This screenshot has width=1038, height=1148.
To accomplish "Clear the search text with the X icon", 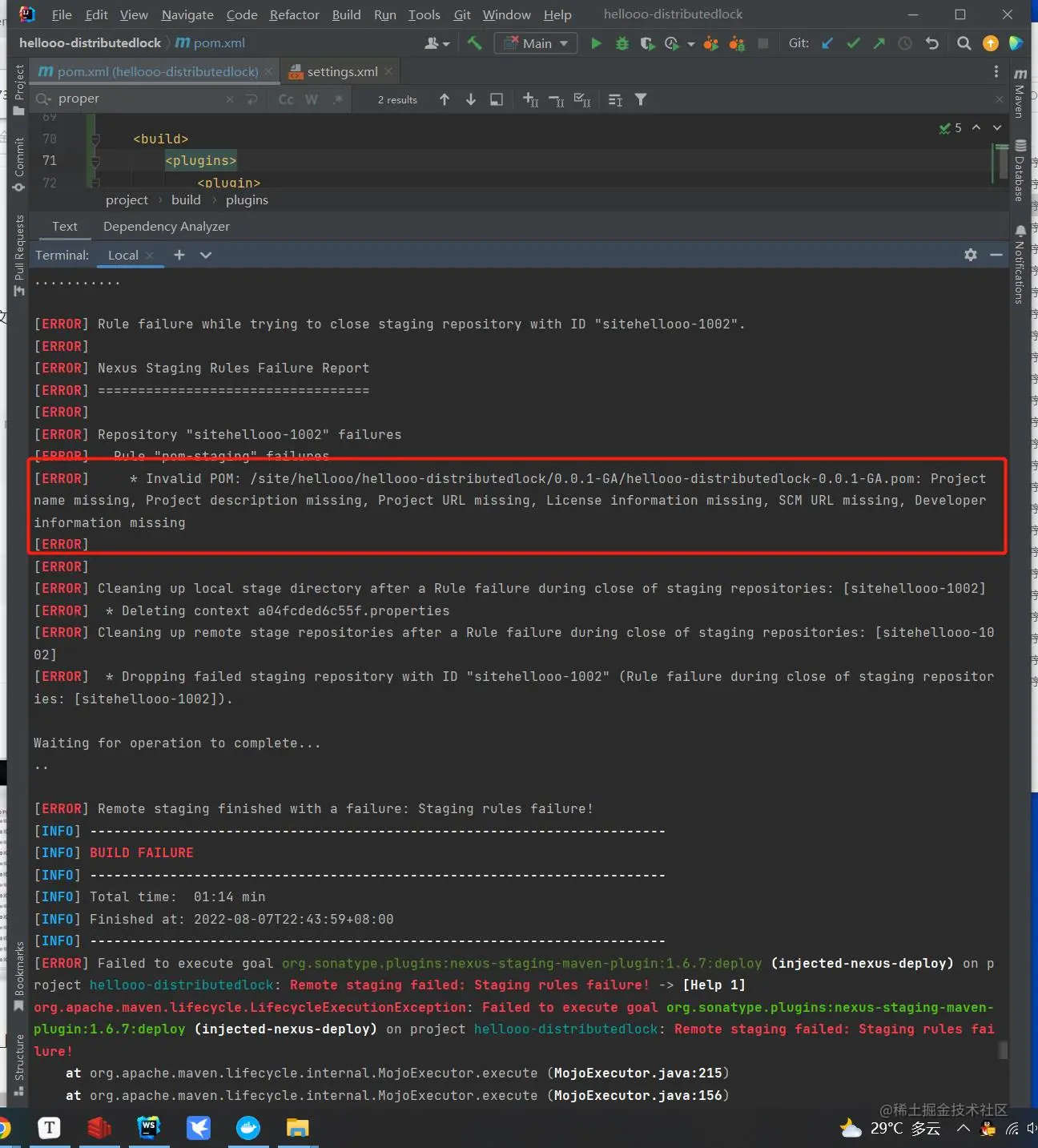I will point(230,99).
